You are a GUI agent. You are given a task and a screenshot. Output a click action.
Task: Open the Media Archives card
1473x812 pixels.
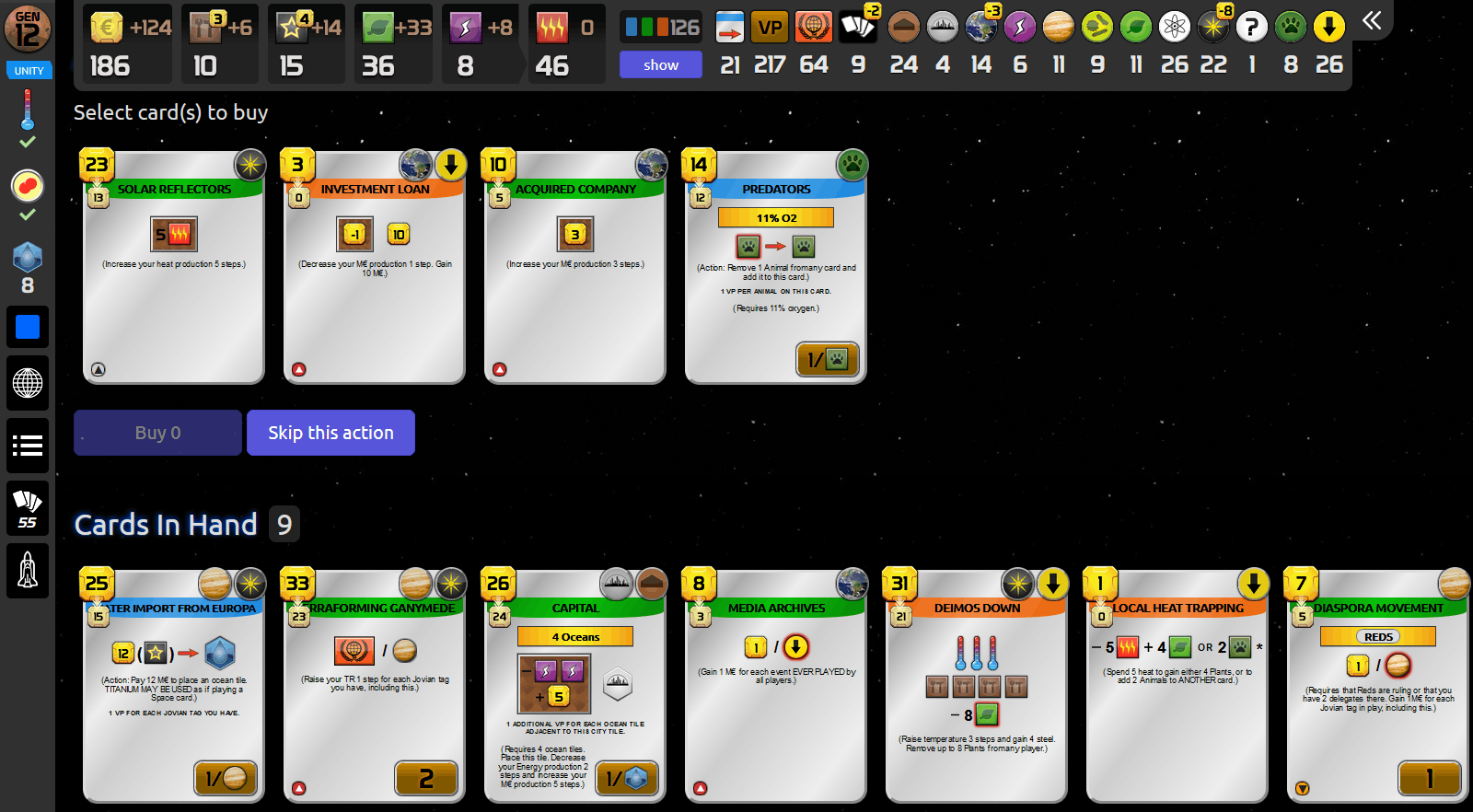[x=776, y=686]
